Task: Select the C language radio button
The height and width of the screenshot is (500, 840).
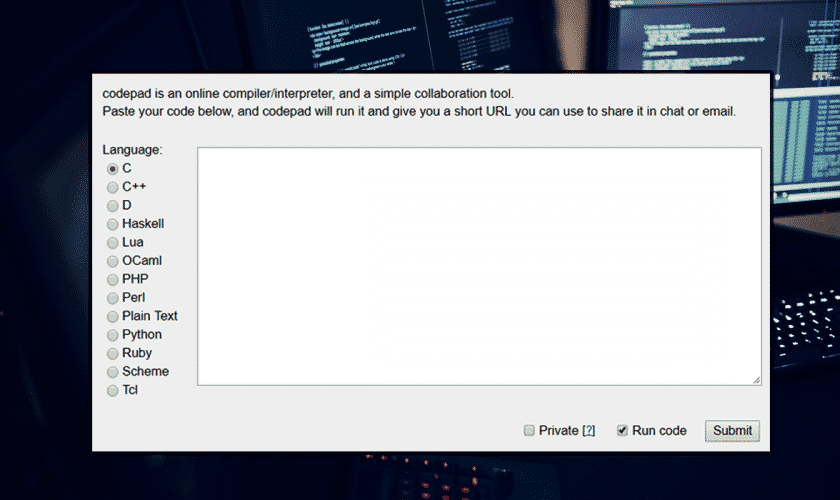Action: (112, 169)
